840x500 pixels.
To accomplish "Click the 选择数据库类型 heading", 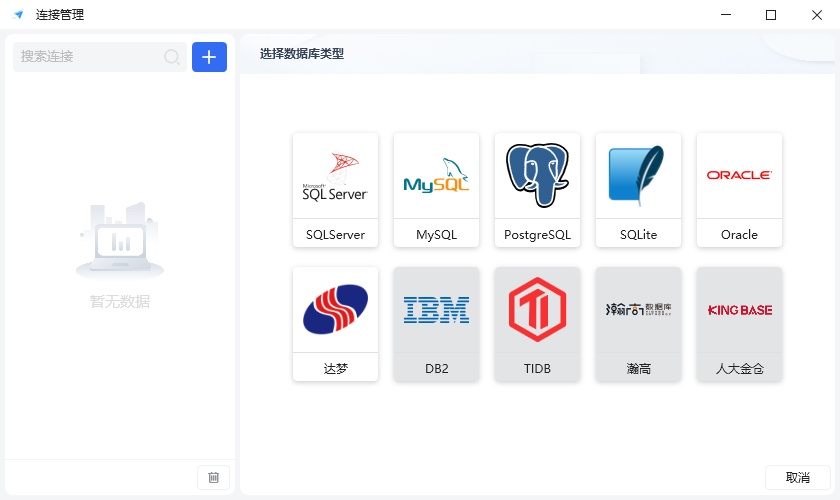I will click(302, 54).
